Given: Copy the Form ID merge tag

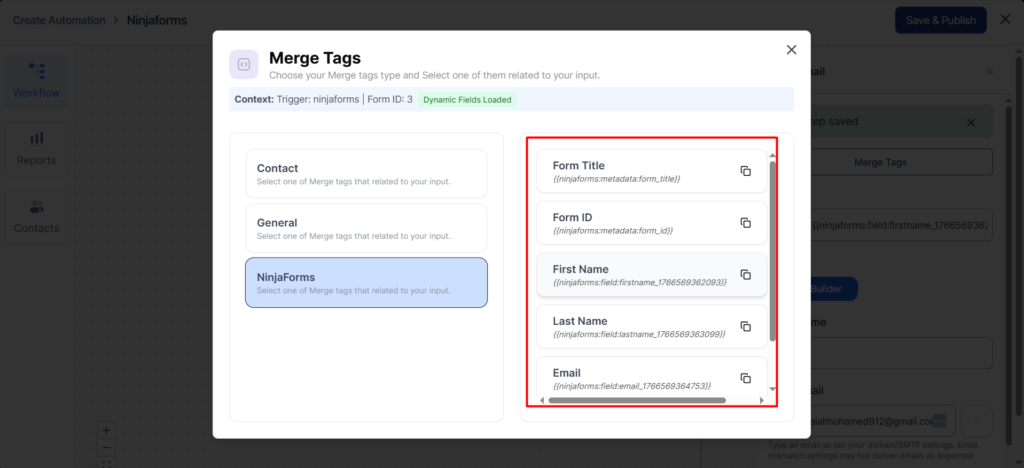Looking at the screenshot, I should [745, 223].
